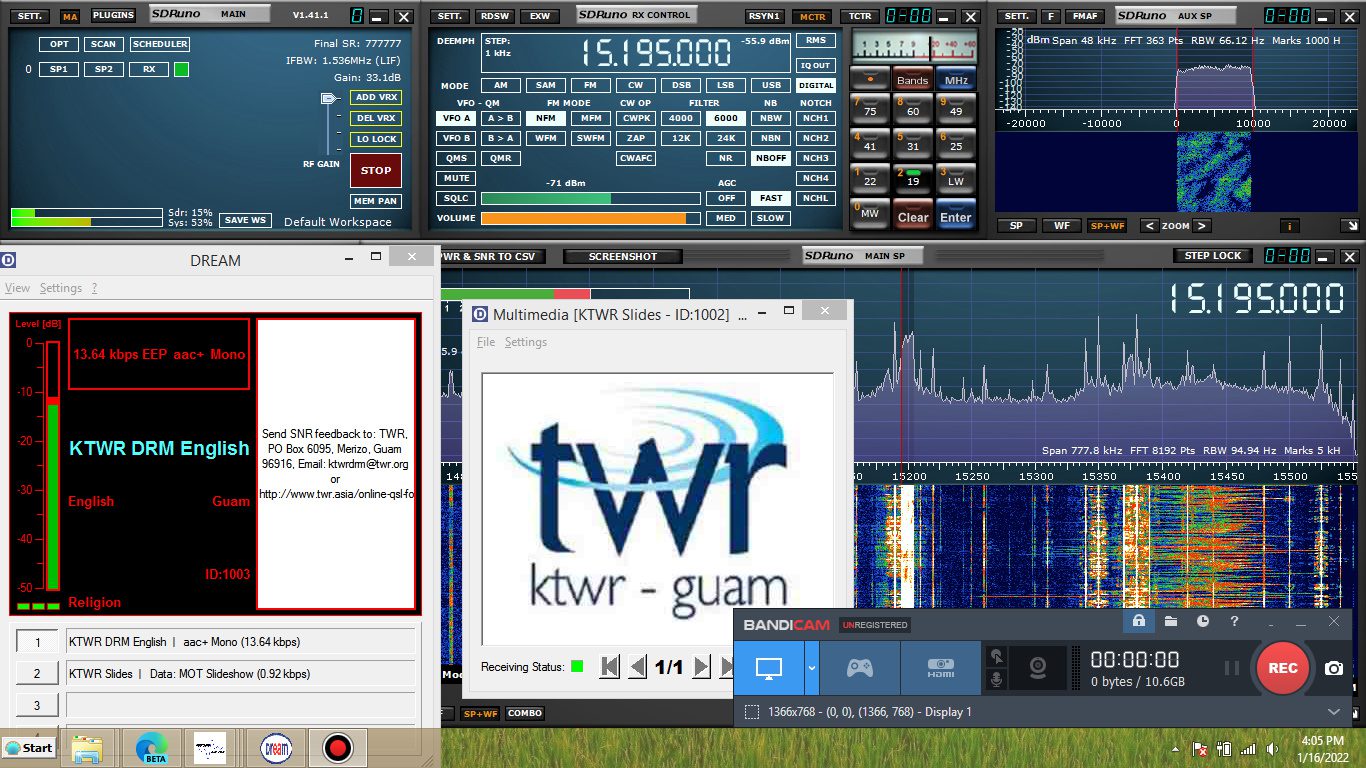1366x768 pixels.
Task: Start recording with the red REC button
Action: 1283,668
